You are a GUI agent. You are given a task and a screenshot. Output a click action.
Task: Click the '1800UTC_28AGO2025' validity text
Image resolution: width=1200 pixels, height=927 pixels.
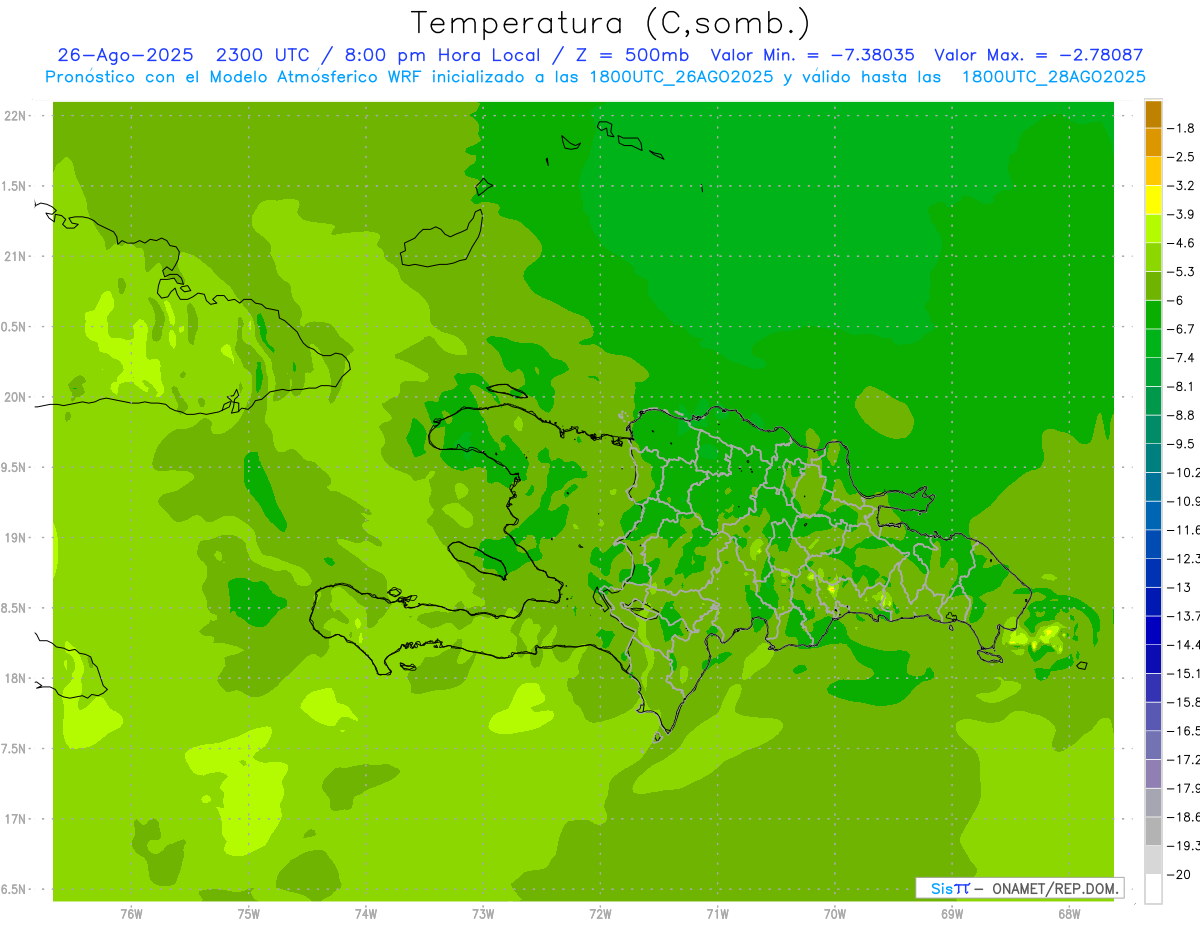tap(1054, 77)
